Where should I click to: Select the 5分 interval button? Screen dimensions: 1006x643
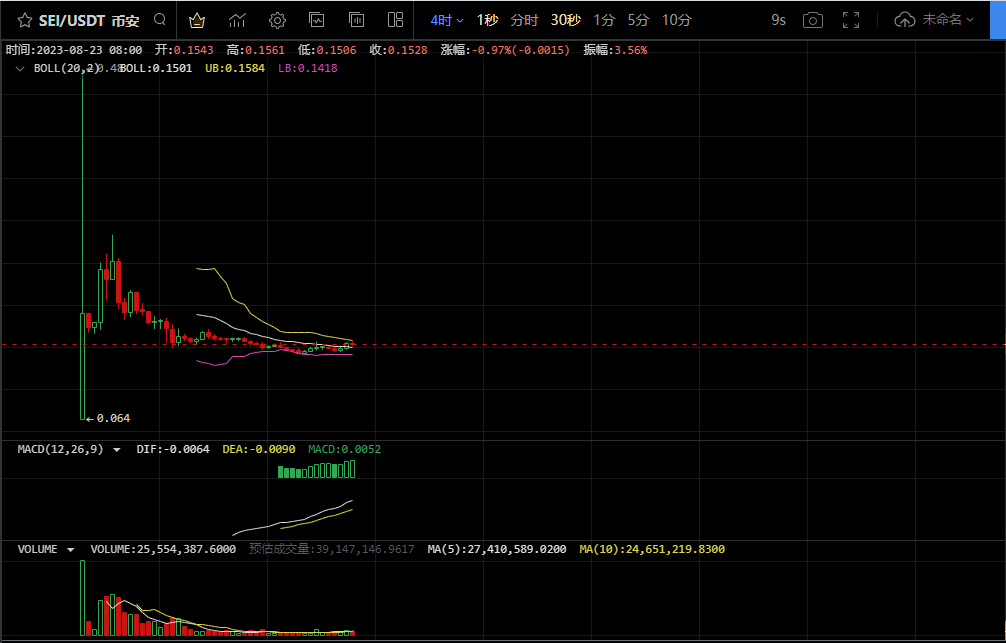tap(638, 21)
